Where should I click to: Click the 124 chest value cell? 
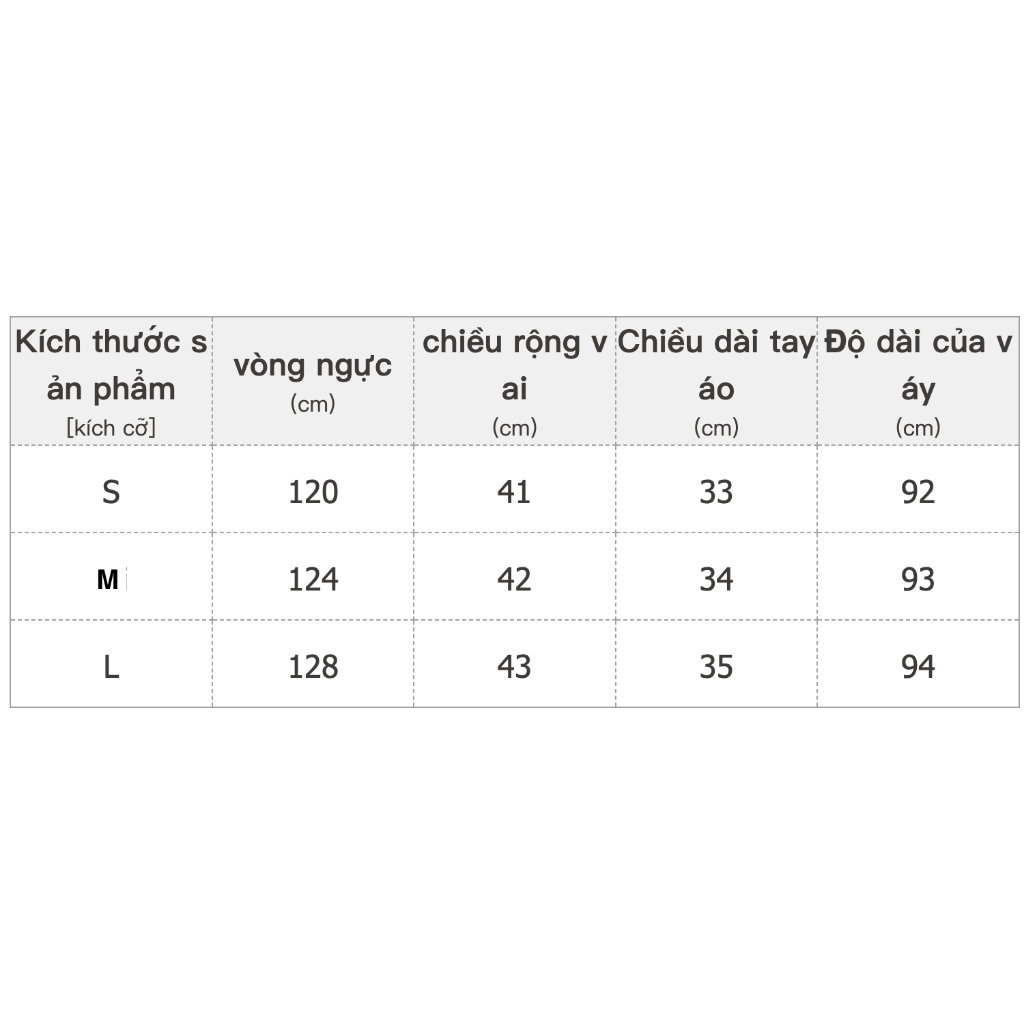coord(313,577)
